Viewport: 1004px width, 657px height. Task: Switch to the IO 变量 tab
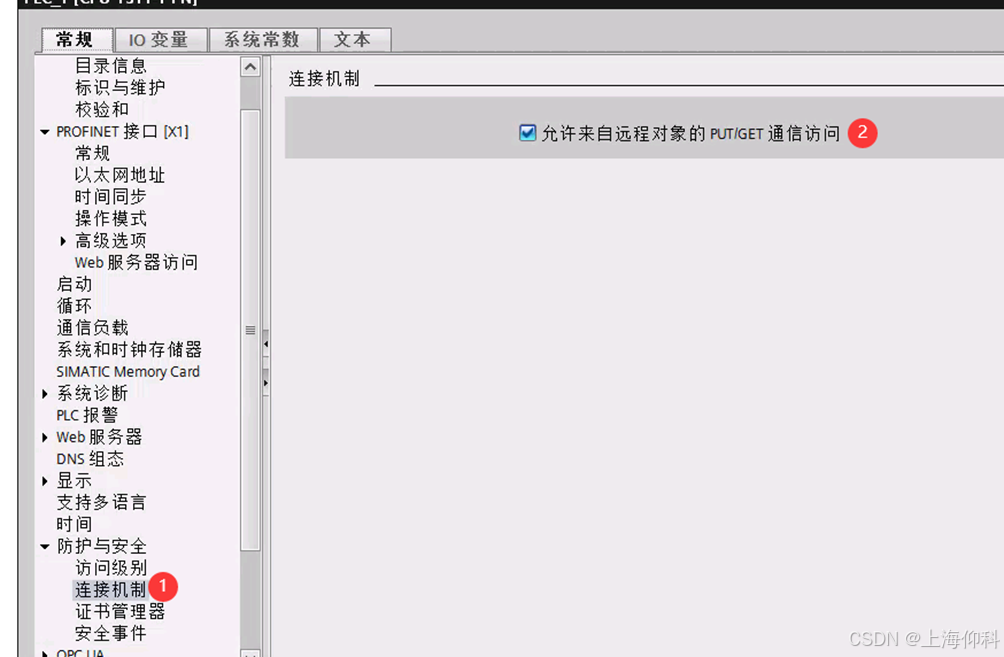[x=160, y=39]
